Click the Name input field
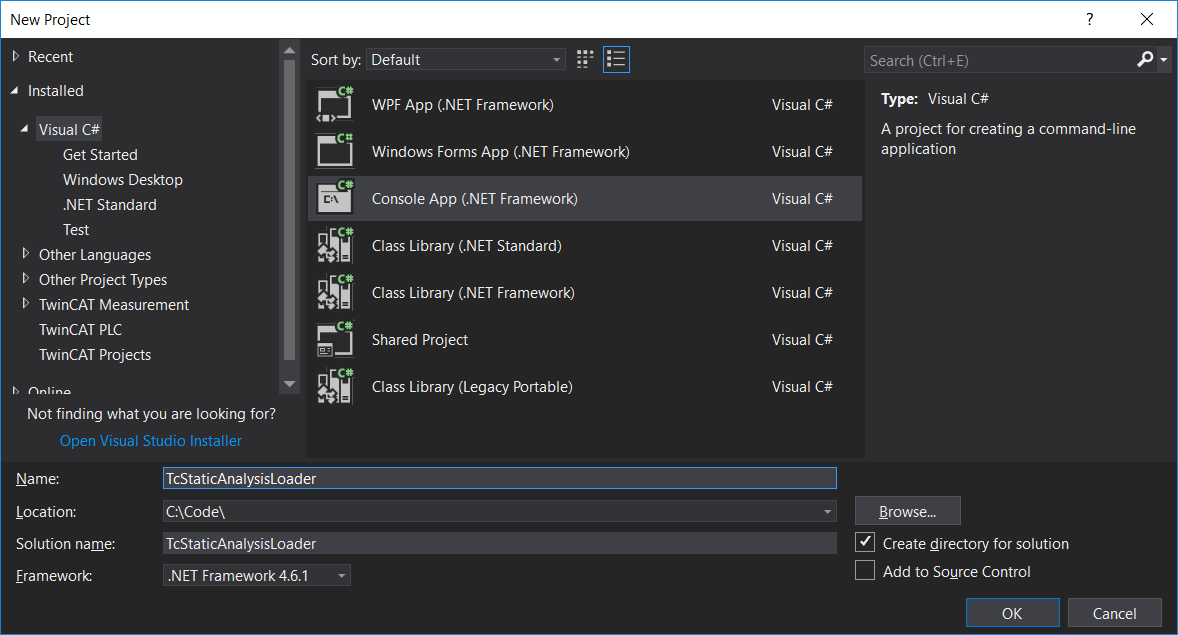The image size is (1178, 635). [x=500, y=479]
